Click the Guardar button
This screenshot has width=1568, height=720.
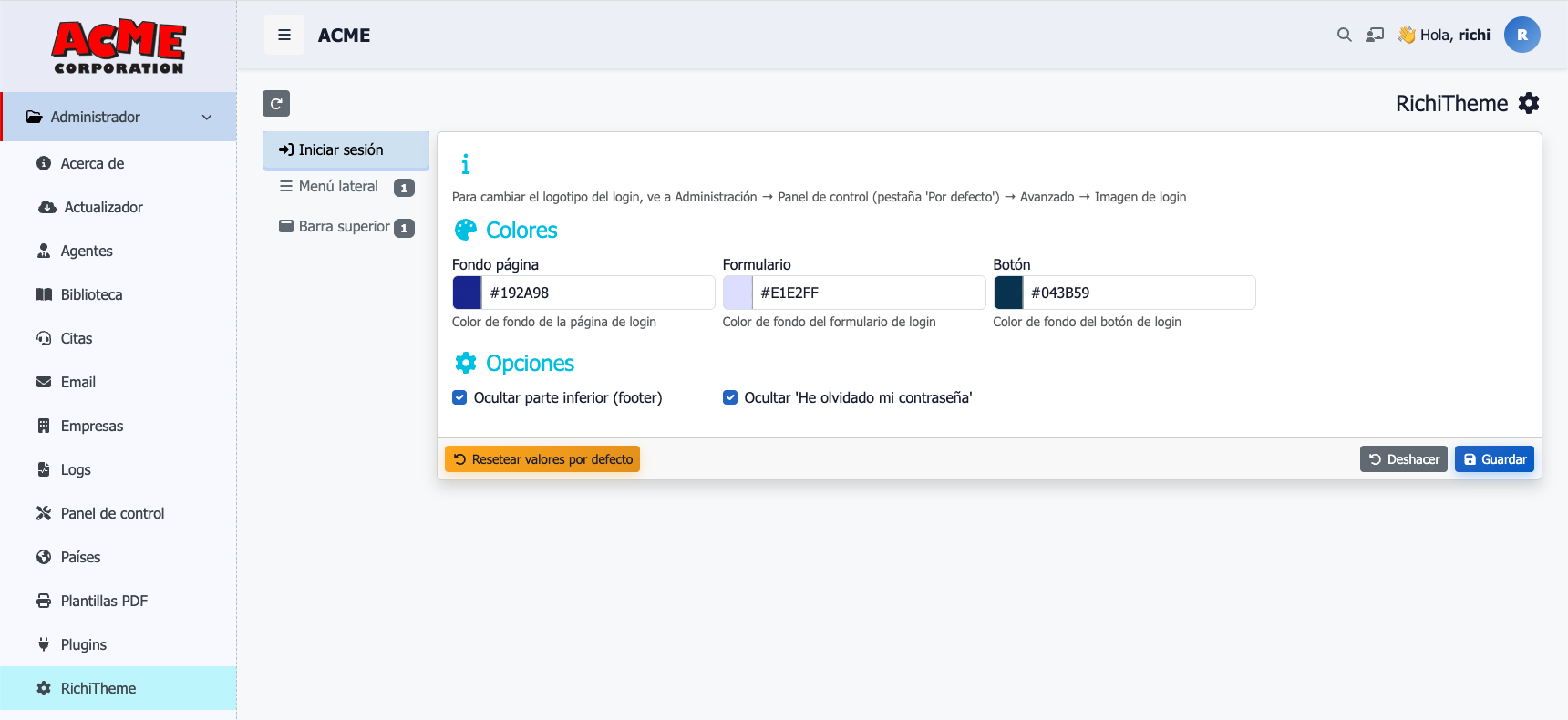[1494, 459]
